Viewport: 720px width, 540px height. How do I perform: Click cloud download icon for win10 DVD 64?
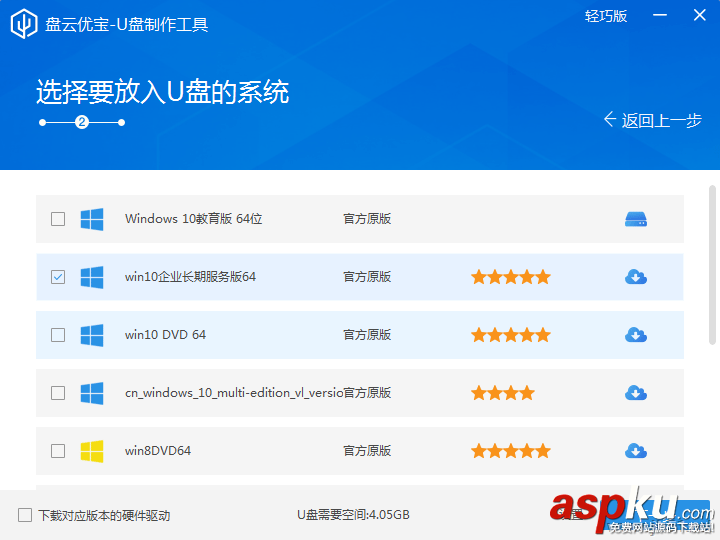pyautogui.click(x=636, y=335)
